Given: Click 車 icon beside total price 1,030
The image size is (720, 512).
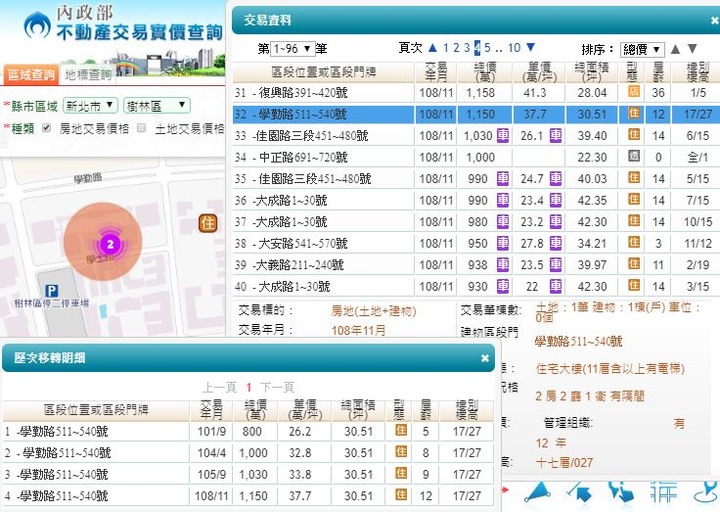Looking at the screenshot, I should [503, 135].
